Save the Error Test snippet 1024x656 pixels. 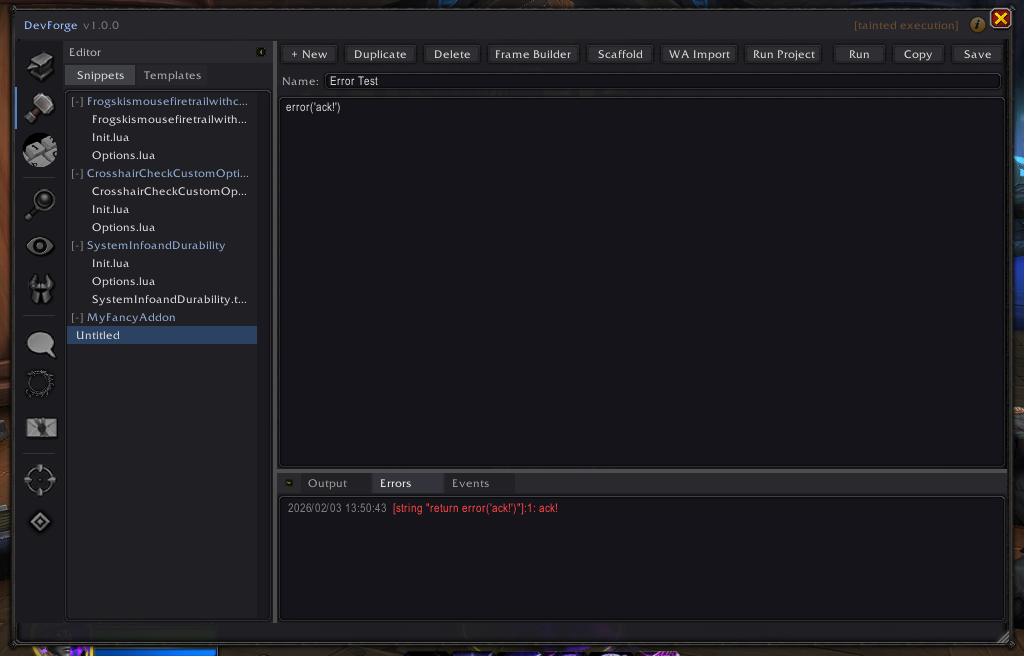[x=977, y=54]
